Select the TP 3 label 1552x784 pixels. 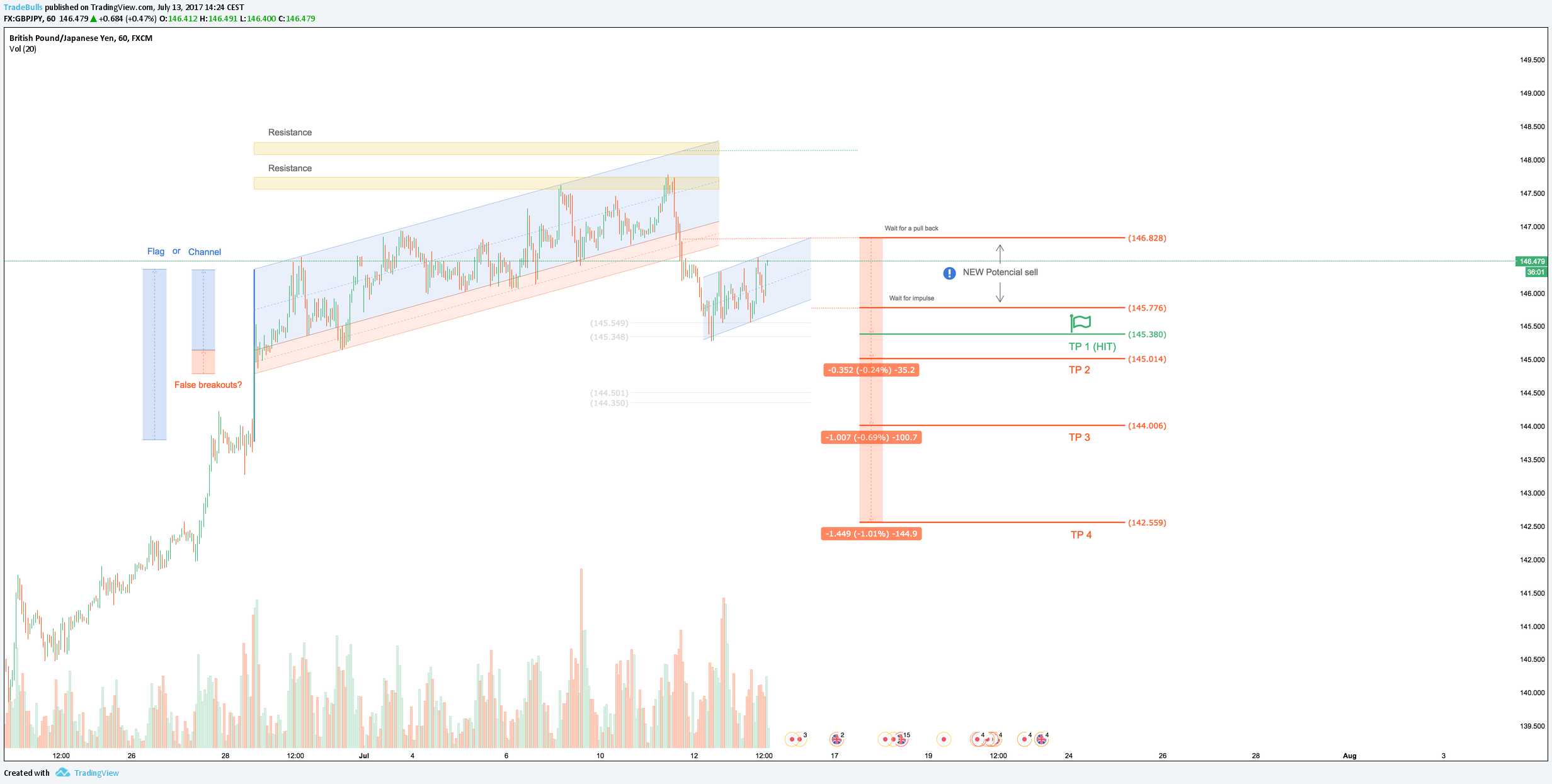[x=1079, y=437]
